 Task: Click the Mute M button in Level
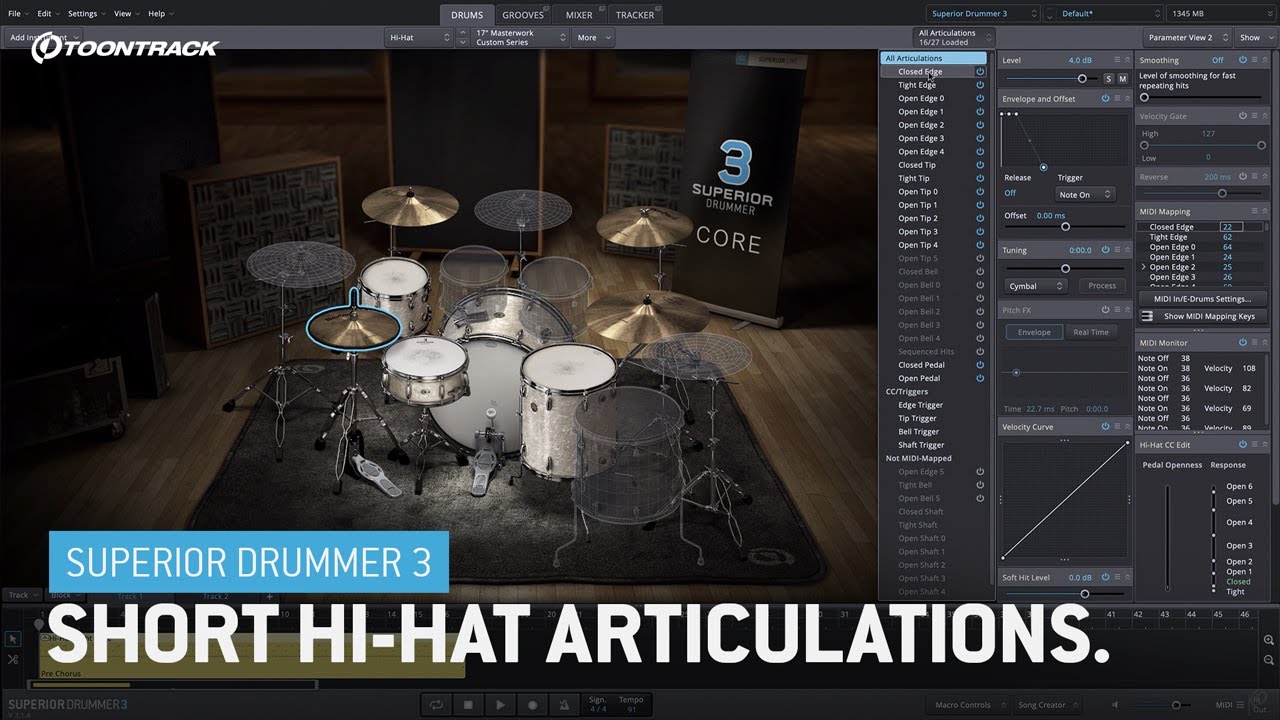click(1122, 78)
